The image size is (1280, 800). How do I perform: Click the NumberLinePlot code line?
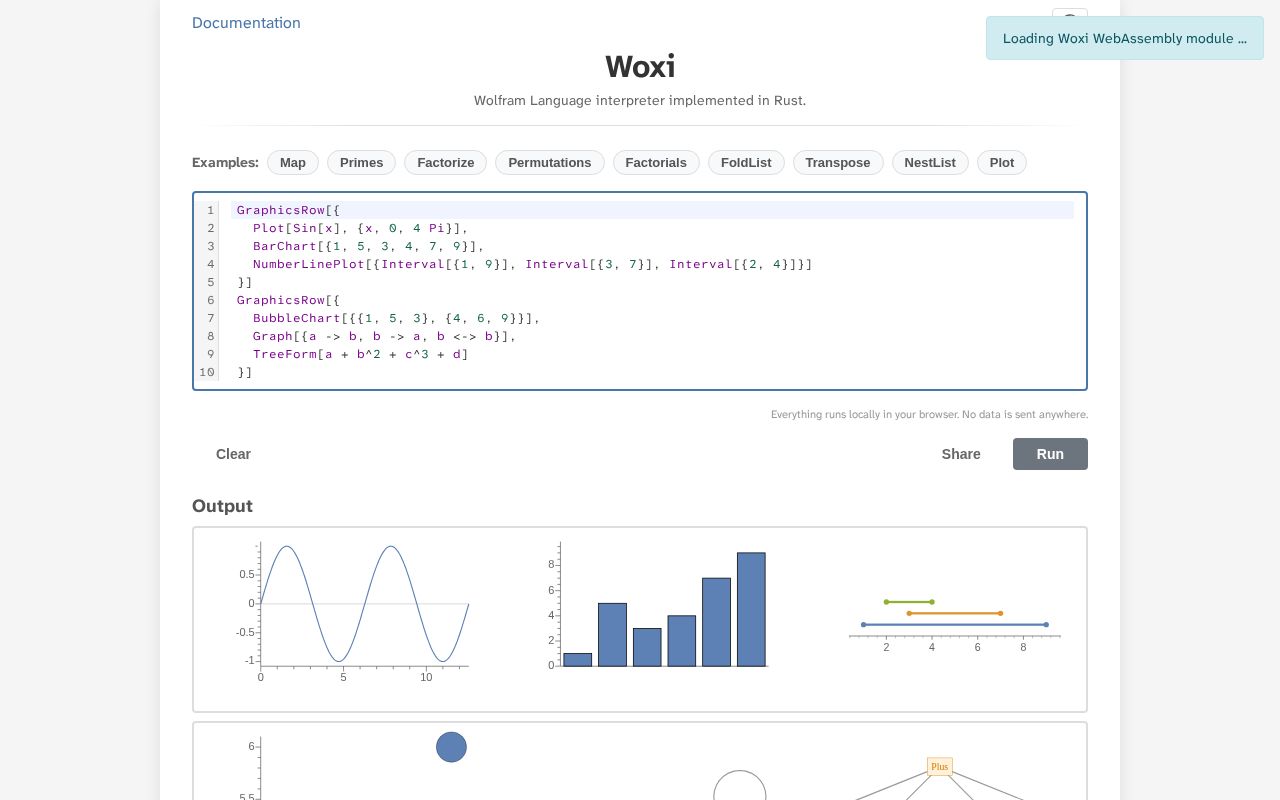[652, 264]
